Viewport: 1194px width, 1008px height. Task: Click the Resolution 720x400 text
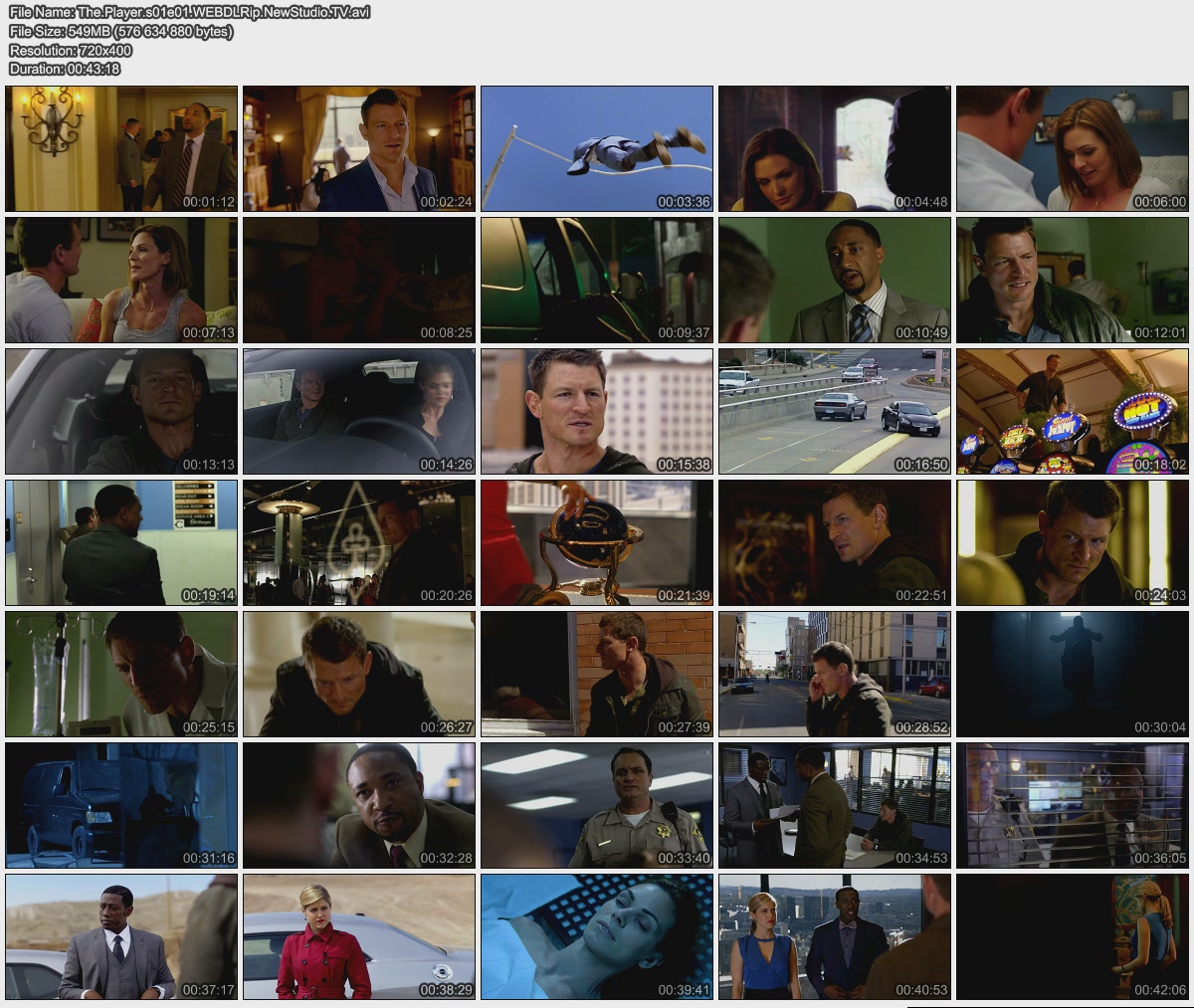click(71, 50)
